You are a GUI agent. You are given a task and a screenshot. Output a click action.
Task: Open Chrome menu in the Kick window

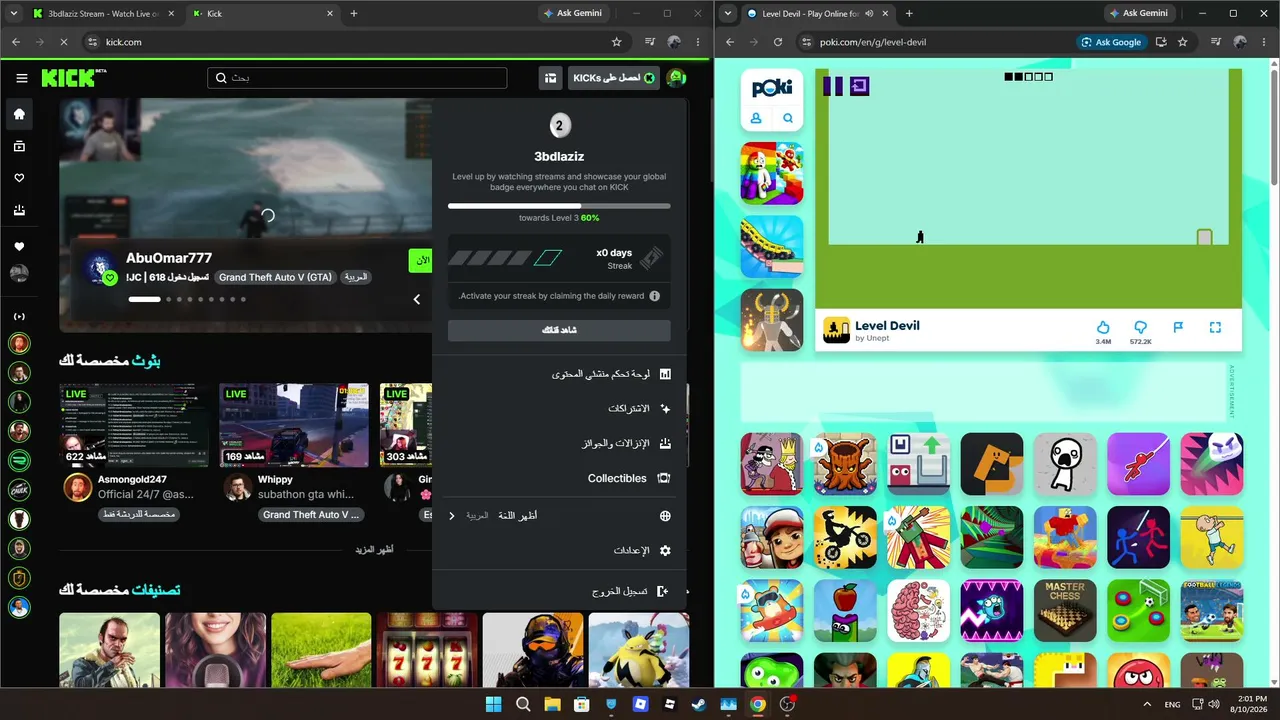click(697, 42)
